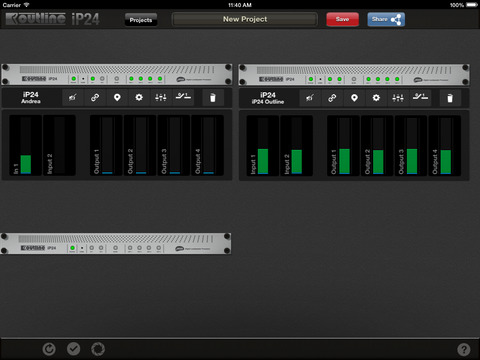Viewport: 480px width, 360px height.
Task: Open help with question mark icon
Action: click(x=464, y=350)
